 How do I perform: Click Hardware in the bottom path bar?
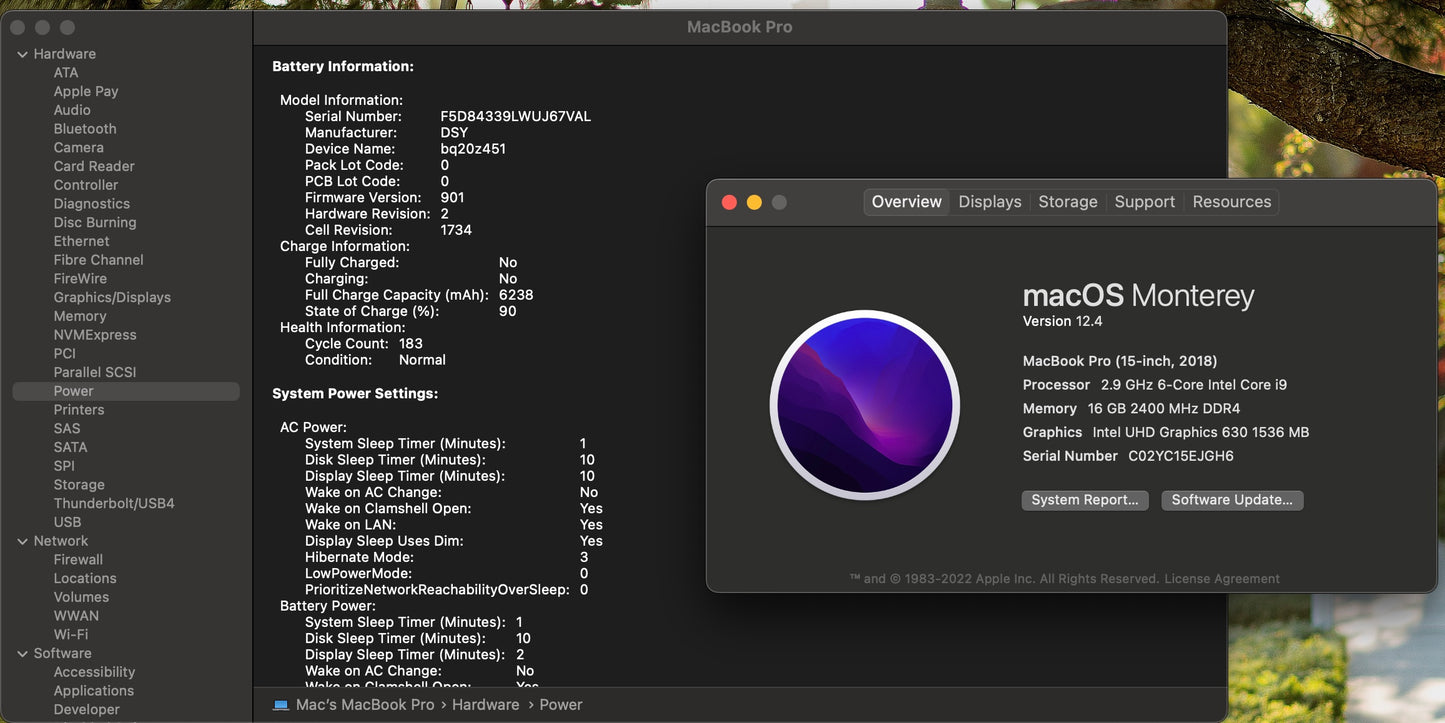pyautogui.click(x=485, y=705)
